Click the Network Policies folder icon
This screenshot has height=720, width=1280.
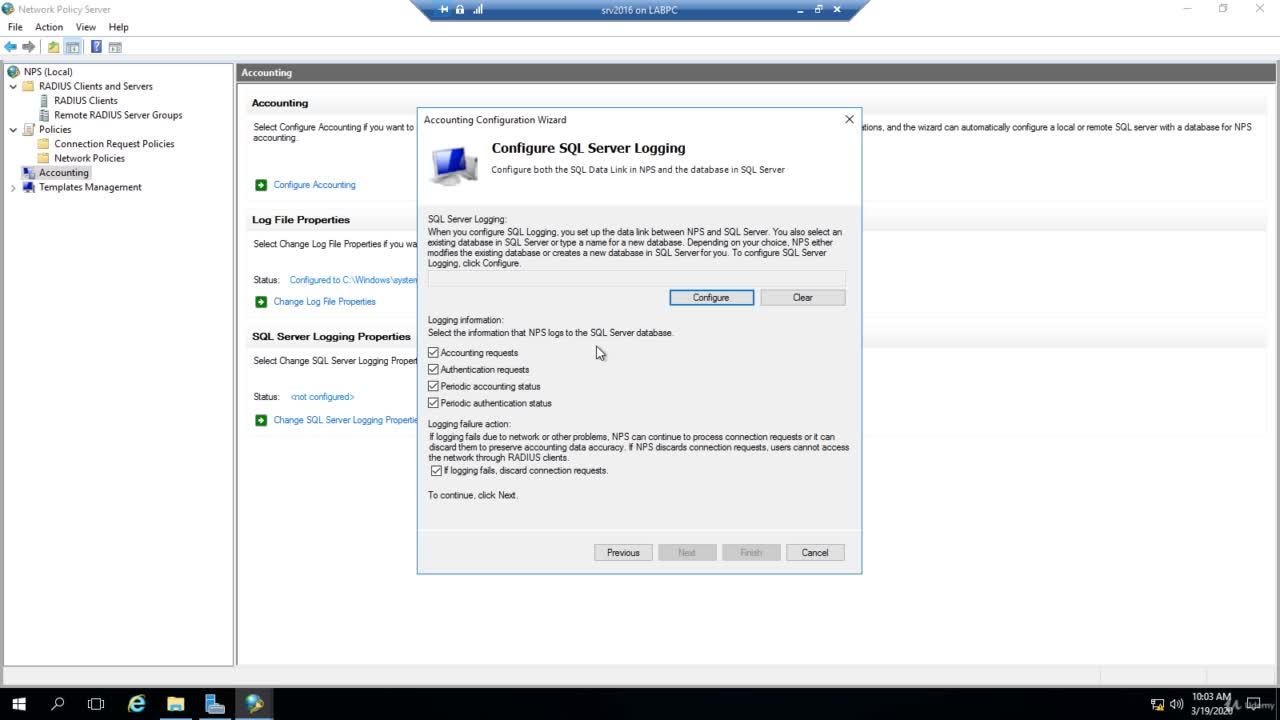coord(44,158)
